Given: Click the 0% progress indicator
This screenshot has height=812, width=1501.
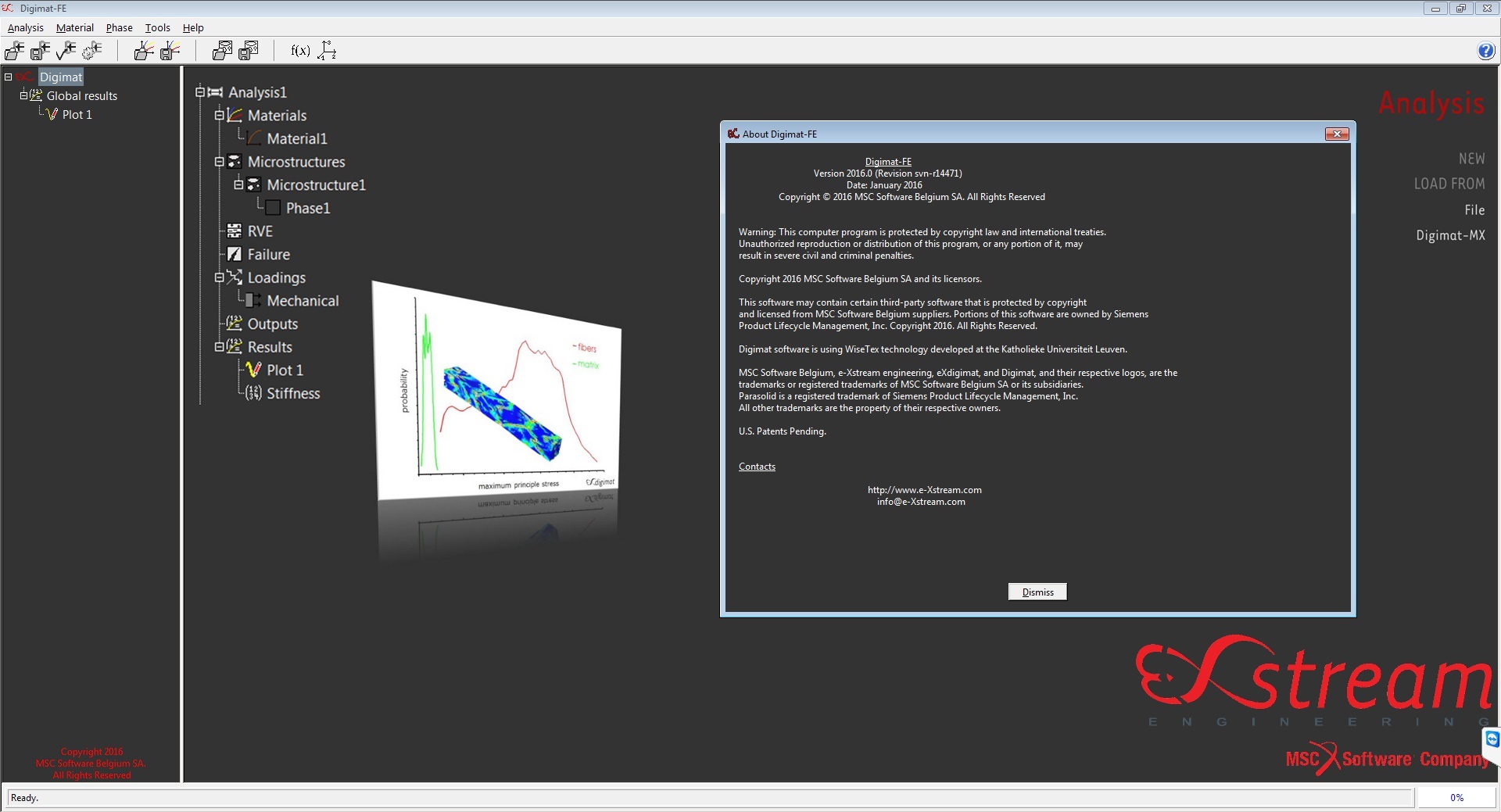Looking at the screenshot, I should pyautogui.click(x=1456, y=798).
